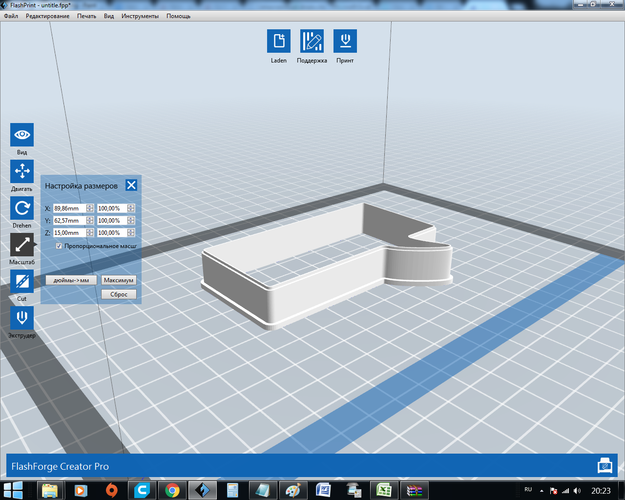Viewport: 625px width, 500px height.
Task: Open Microsoft Word from taskbar
Action: pos(323,490)
